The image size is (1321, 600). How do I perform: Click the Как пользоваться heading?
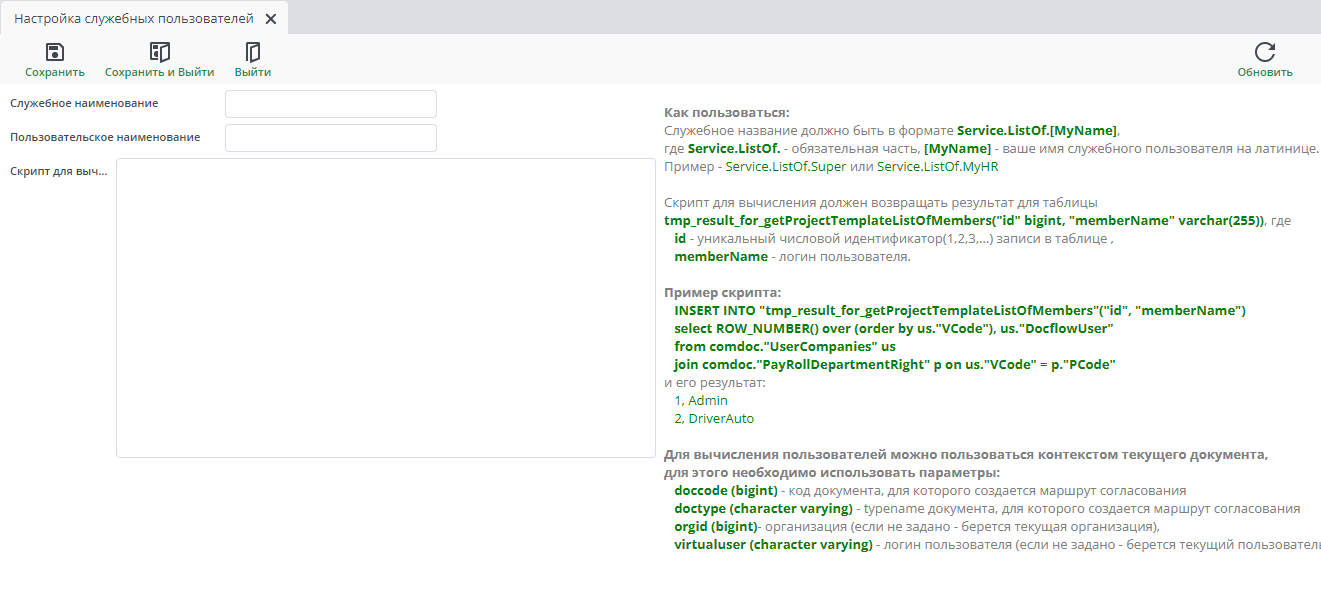coord(727,113)
